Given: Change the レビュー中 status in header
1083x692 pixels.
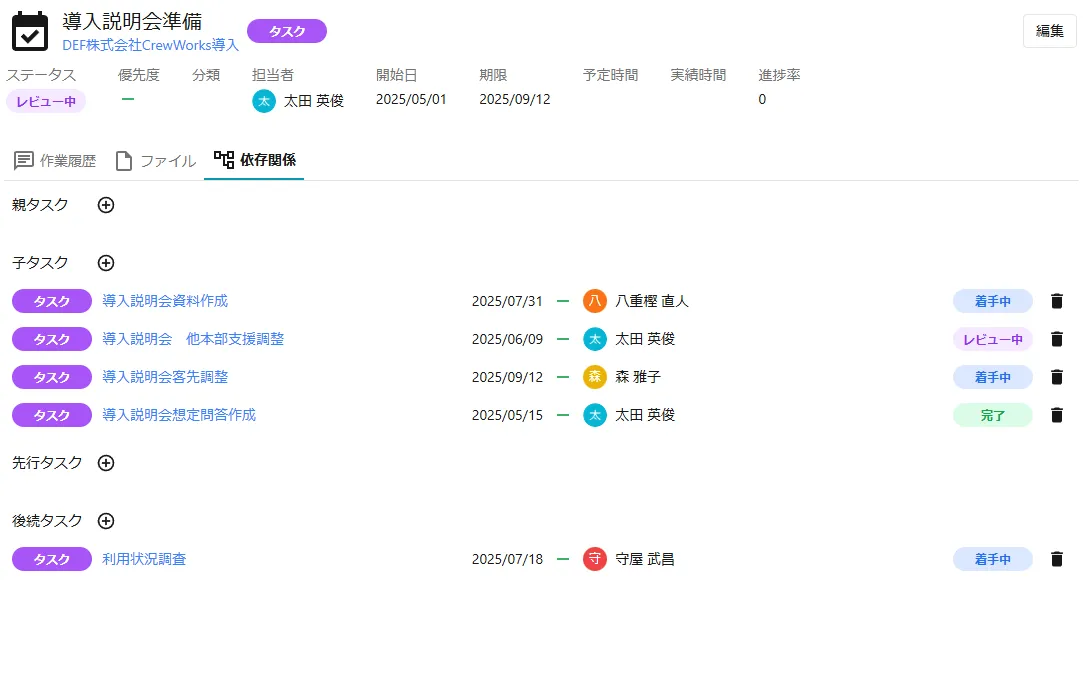Looking at the screenshot, I should [x=46, y=101].
